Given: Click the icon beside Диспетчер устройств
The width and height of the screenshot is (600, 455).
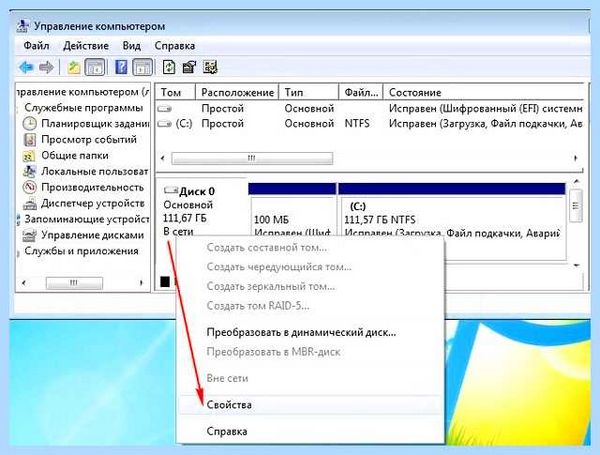Looking at the screenshot, I should coord(29,204).
